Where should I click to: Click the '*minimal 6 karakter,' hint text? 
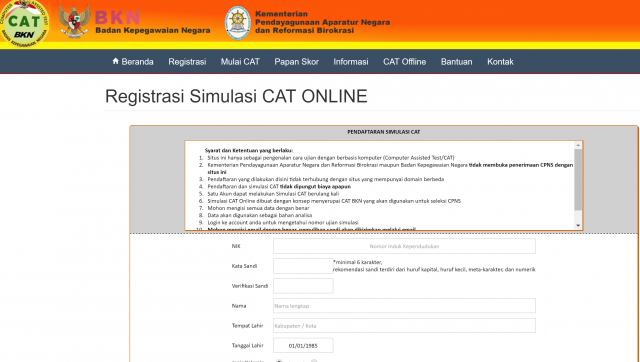[358, 262]
